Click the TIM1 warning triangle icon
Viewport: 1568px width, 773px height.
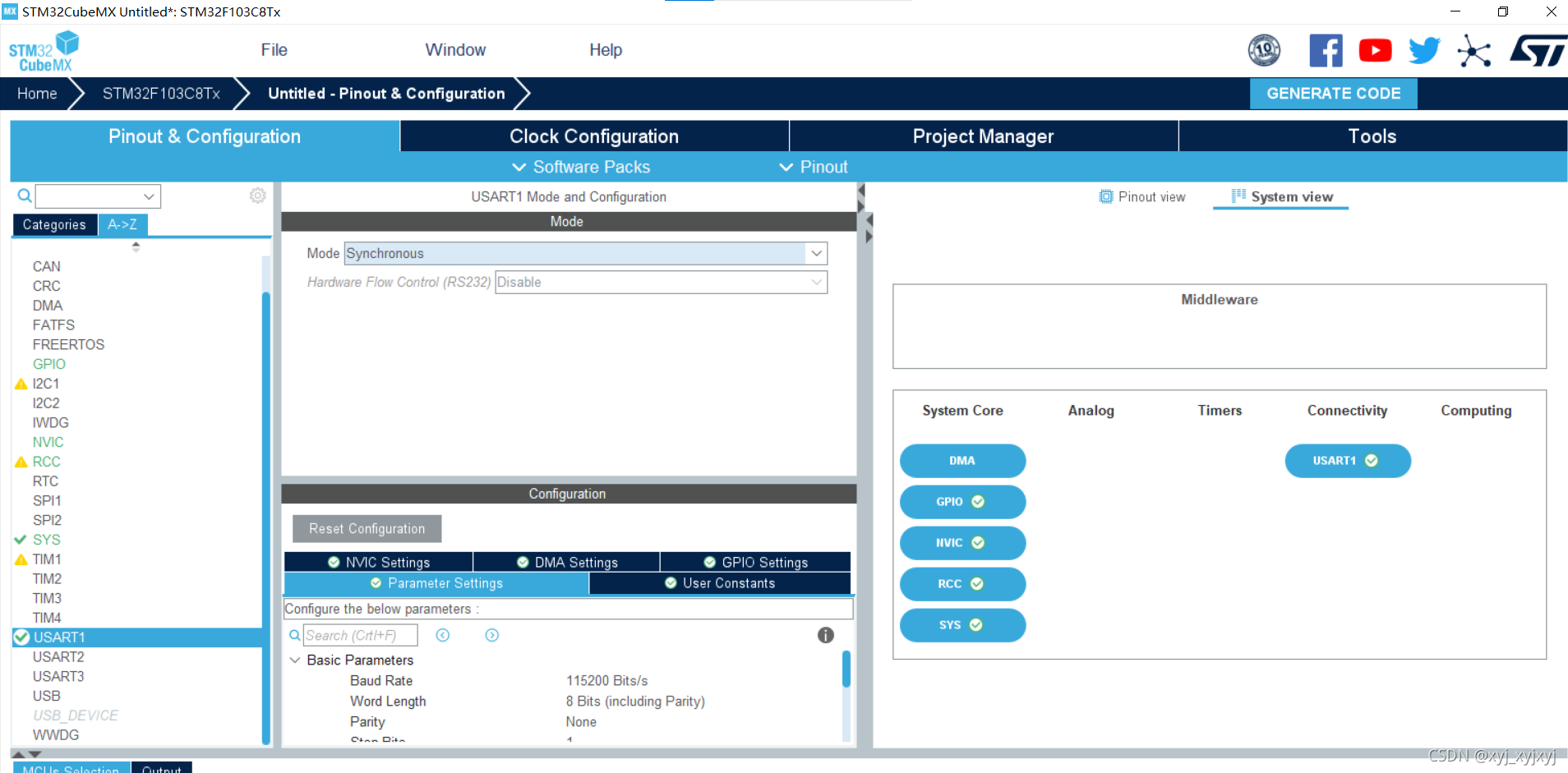pos(21,559)
